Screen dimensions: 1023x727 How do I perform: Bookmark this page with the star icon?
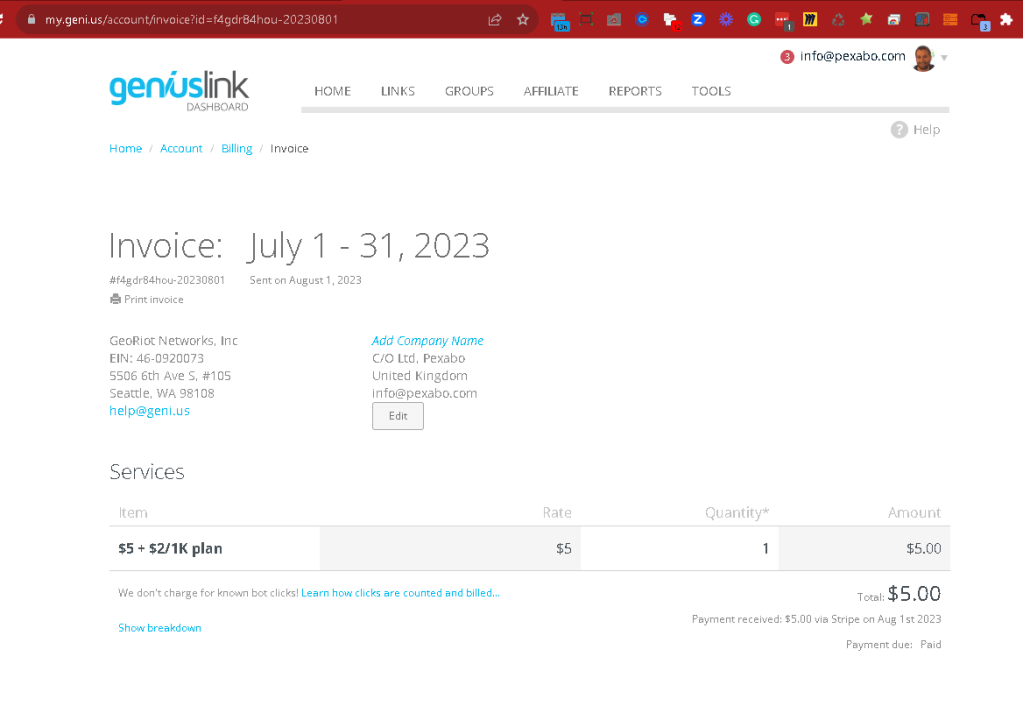(x=523, y=20)
